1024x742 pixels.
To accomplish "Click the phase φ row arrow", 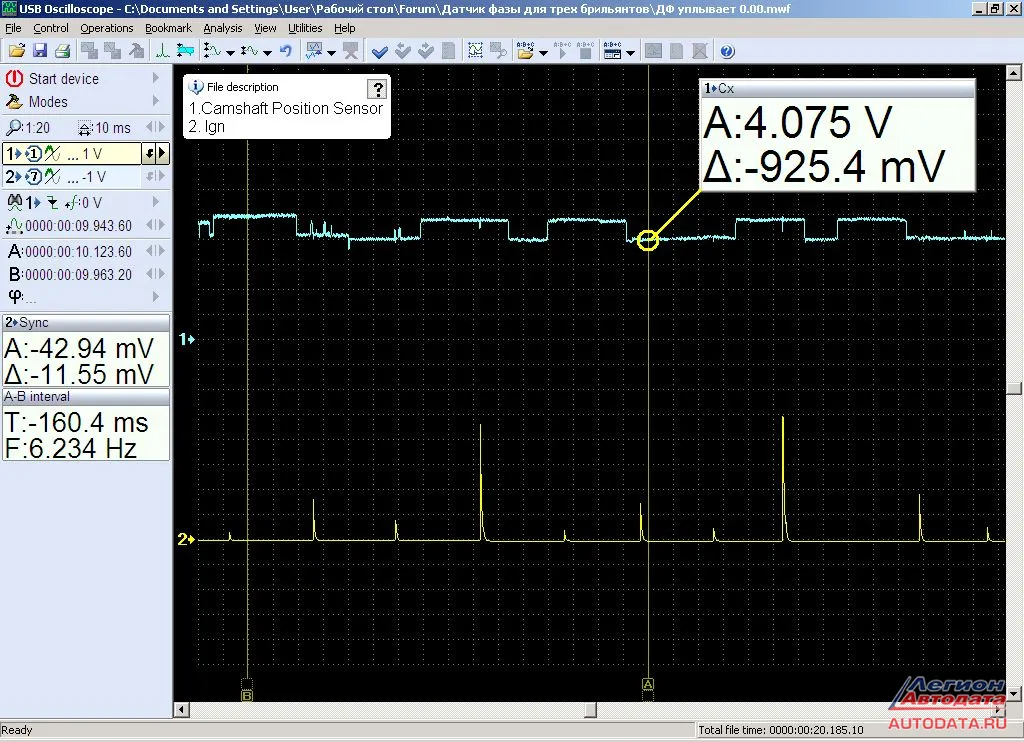I will pos(155,297).
